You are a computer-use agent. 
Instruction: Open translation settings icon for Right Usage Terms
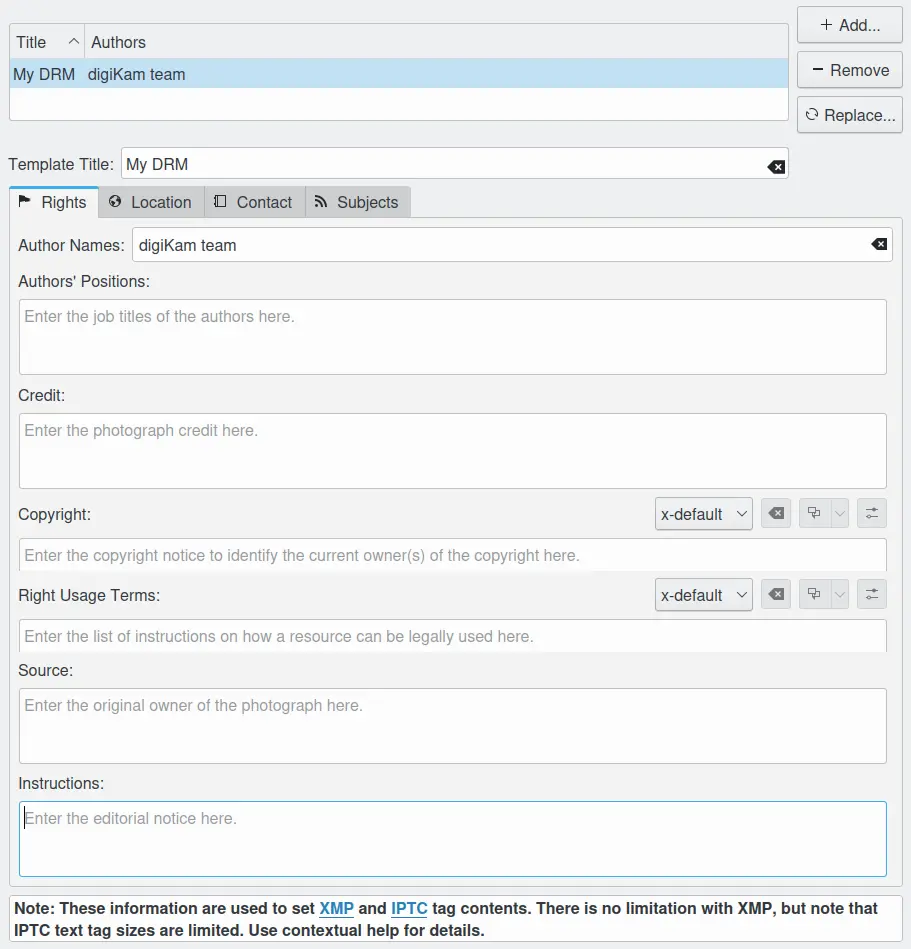872,595
